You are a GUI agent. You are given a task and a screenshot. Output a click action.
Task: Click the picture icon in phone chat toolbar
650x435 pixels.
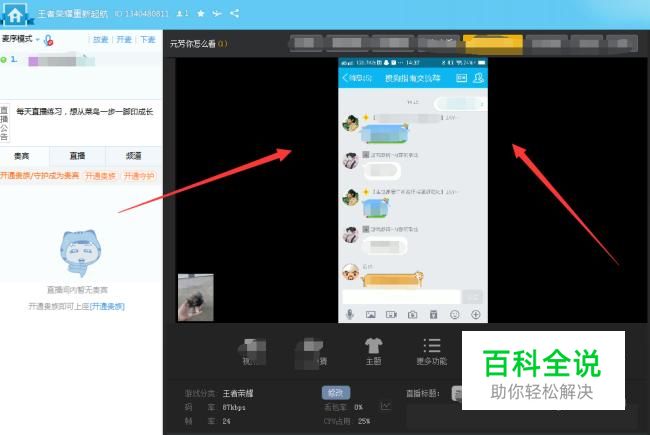(x=371, y=315)
